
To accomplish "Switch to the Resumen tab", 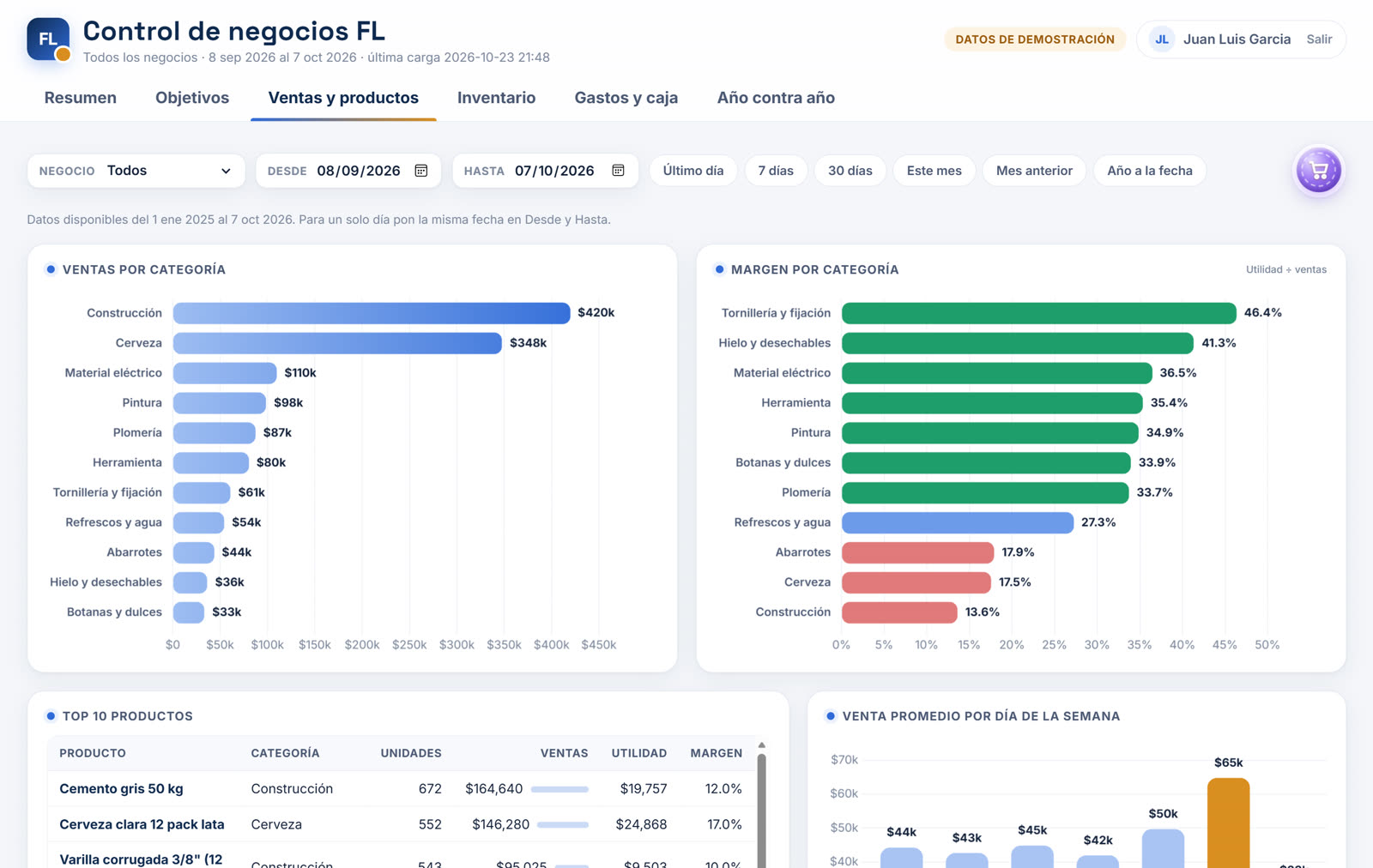I will [x=81, y=98].
